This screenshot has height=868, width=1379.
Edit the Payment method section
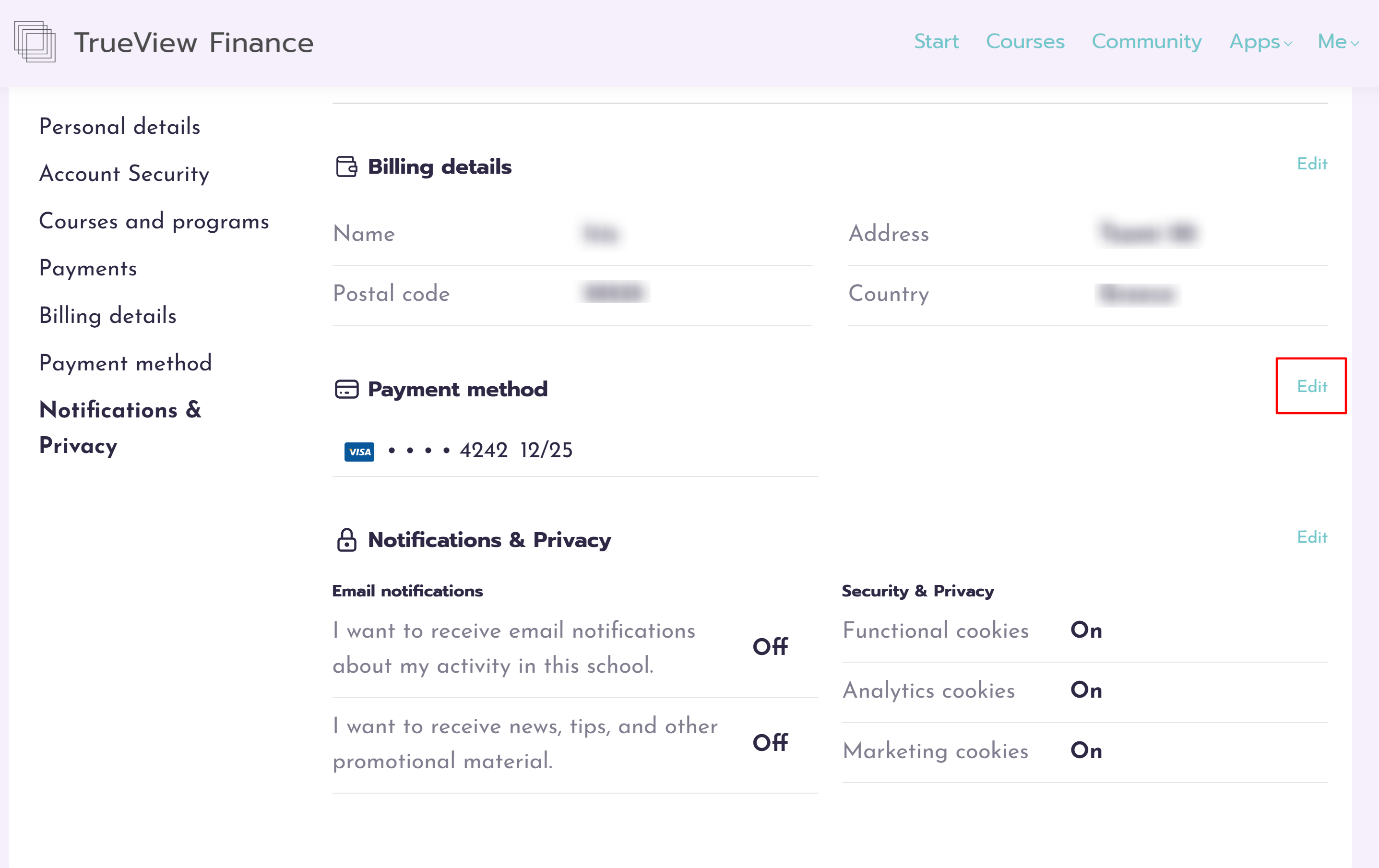(1311, 386)
